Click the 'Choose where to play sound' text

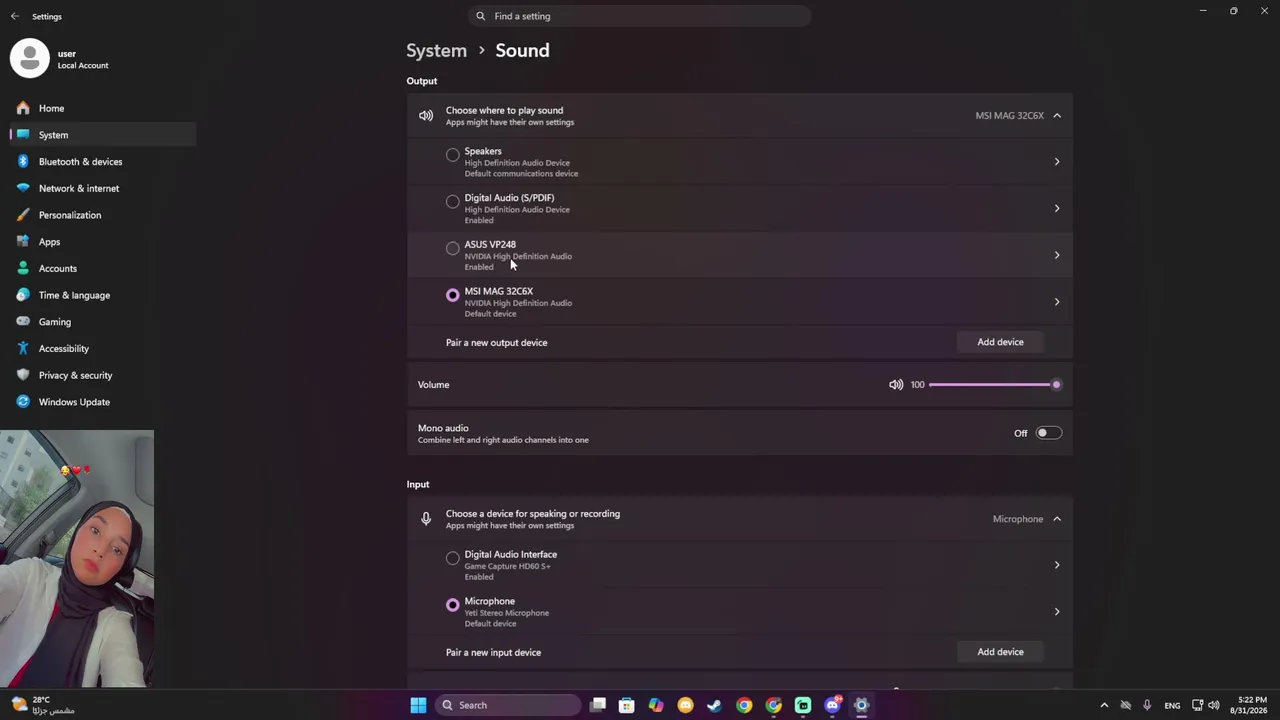coord(504,111)
